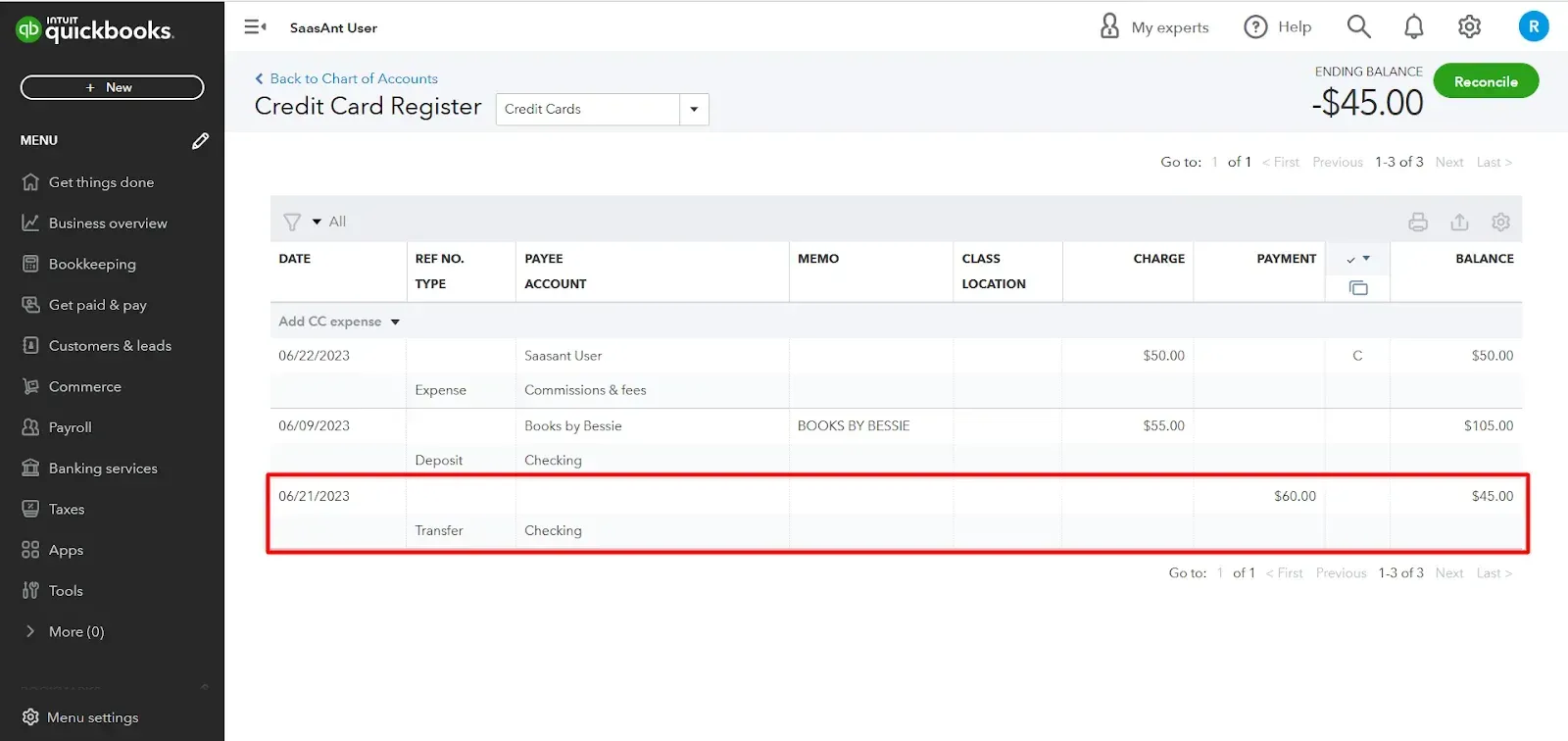The height and width of the screenshot is (741, 1568).
Task: Open the settings gear in header
Action: click(1469, 26)
